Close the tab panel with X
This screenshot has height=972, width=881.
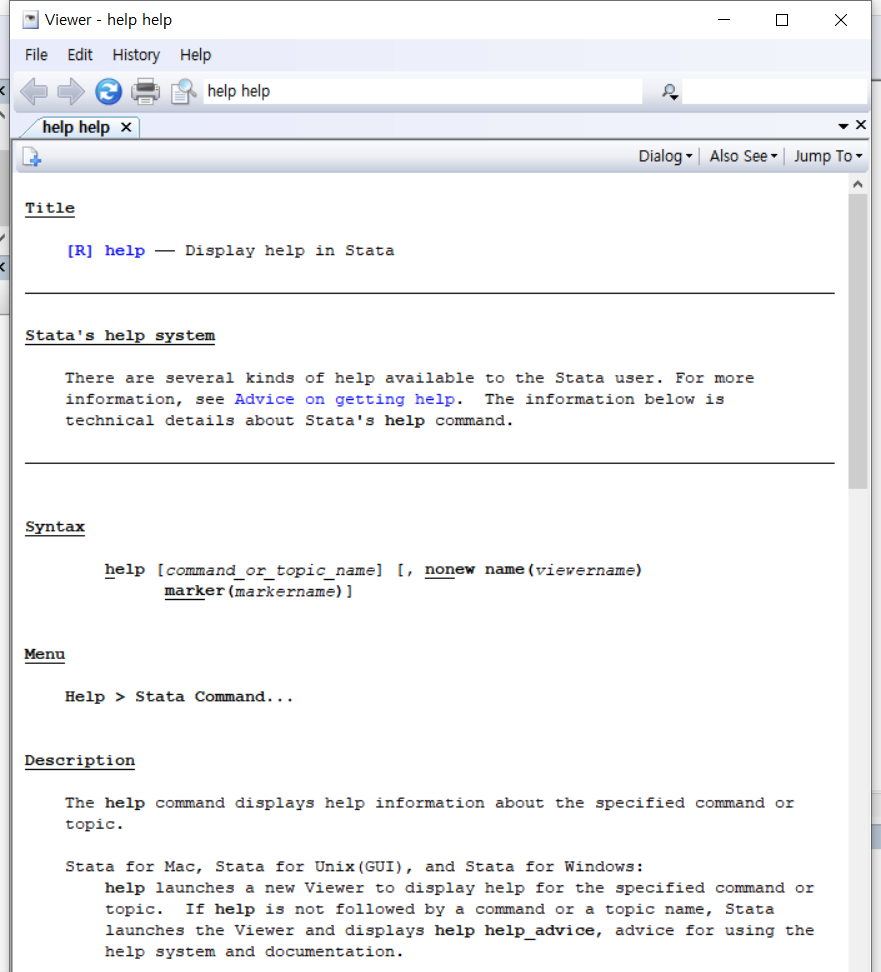[x=861, y=125]
